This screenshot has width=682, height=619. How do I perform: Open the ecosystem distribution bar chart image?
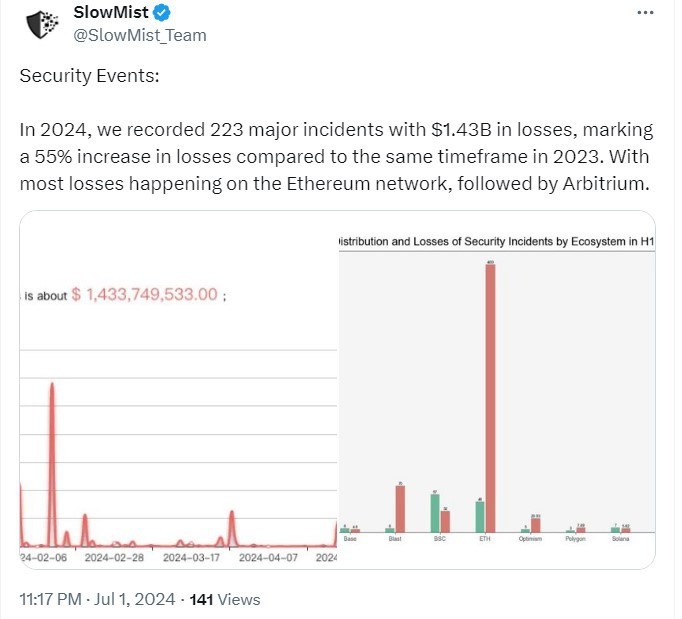coord(497,390)
